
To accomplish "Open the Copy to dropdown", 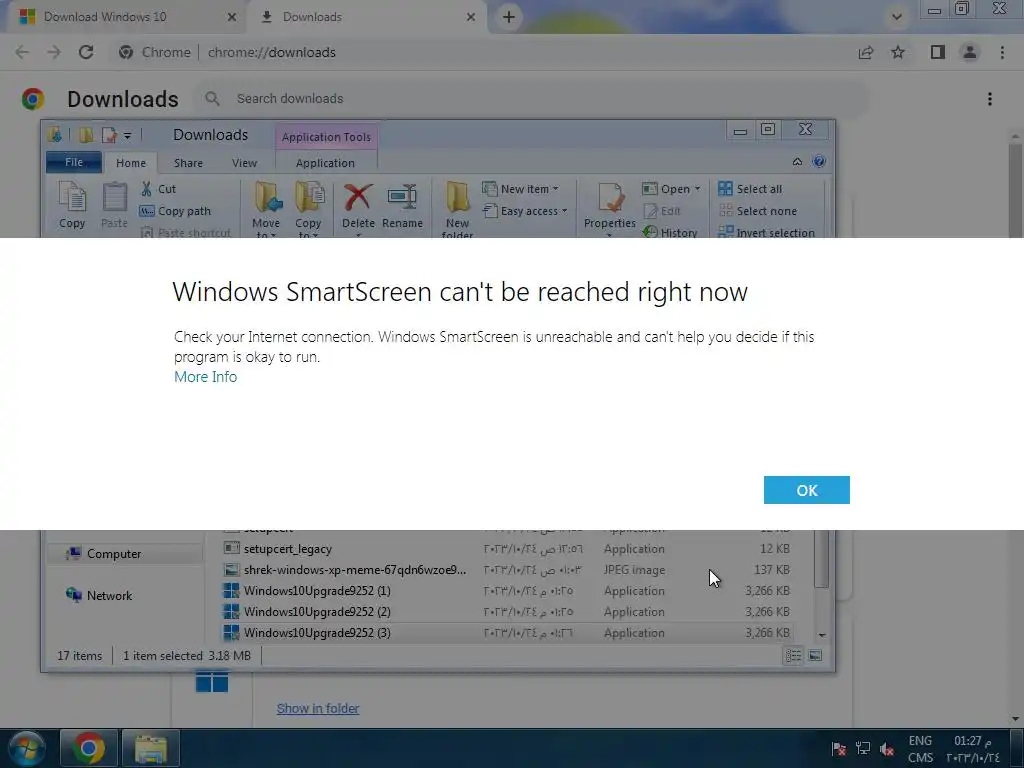I will pyautogui.click(x=308, y=209).
